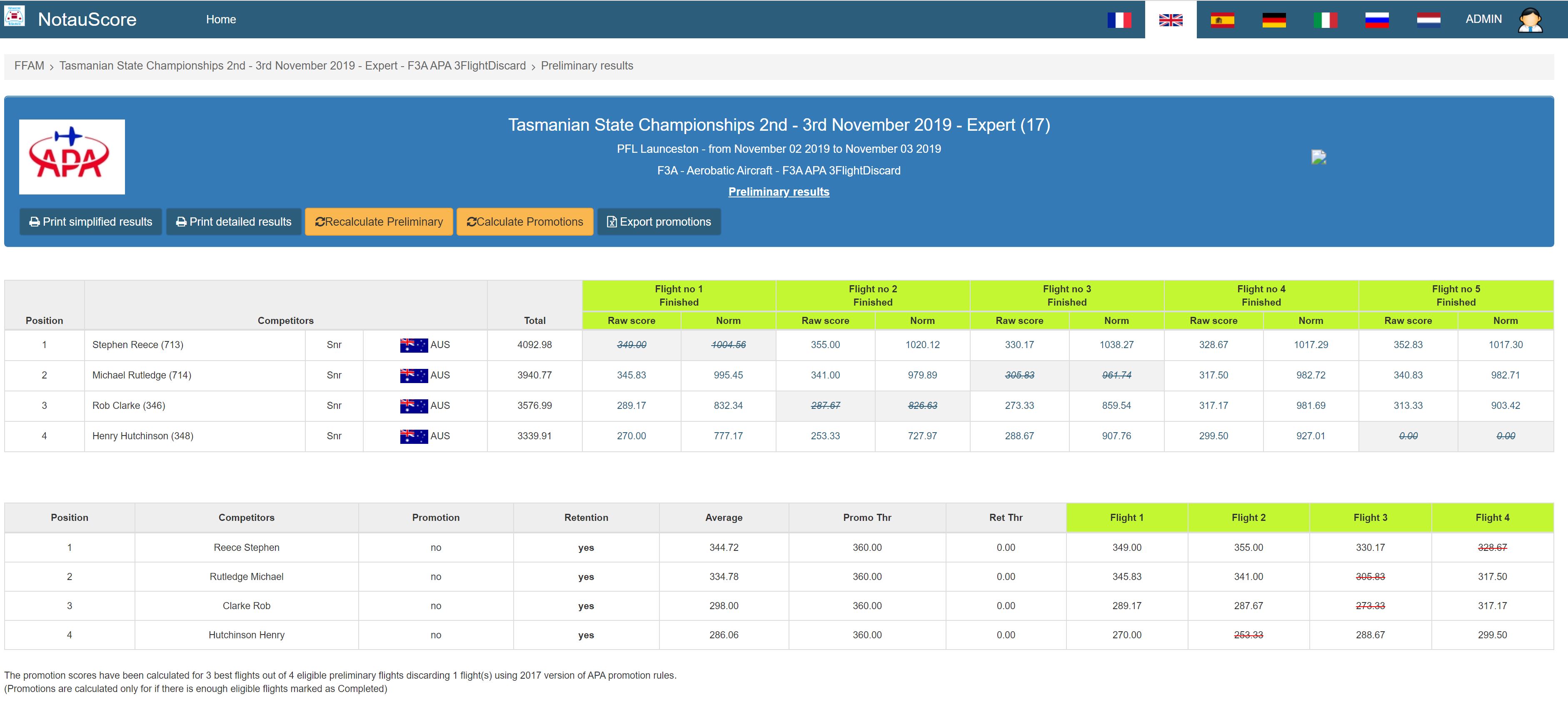The height and width of the screenshot is (702, 1568).
Task: Click total score 4092.98
Action: [x=534, y=345]
